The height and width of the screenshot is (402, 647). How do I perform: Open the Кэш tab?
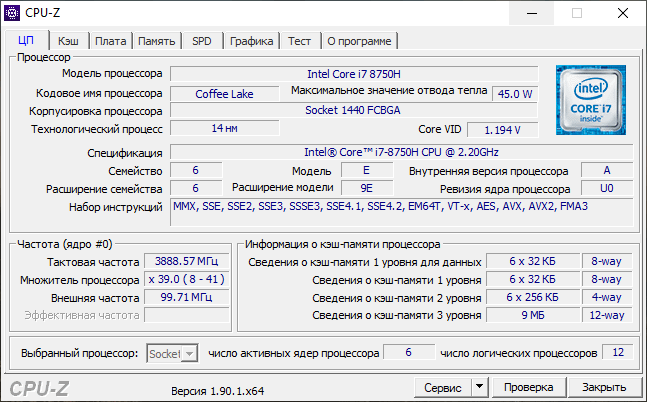point(68,41)
